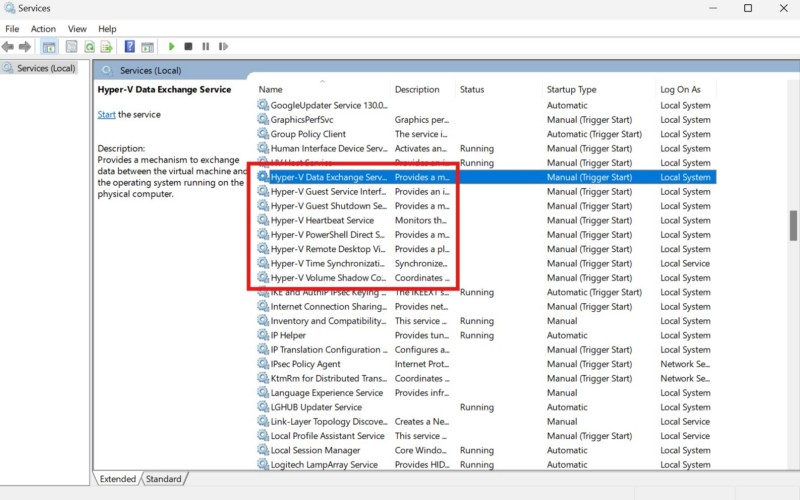
Task: Open the View menu
Action: click(x=77, y=29)
